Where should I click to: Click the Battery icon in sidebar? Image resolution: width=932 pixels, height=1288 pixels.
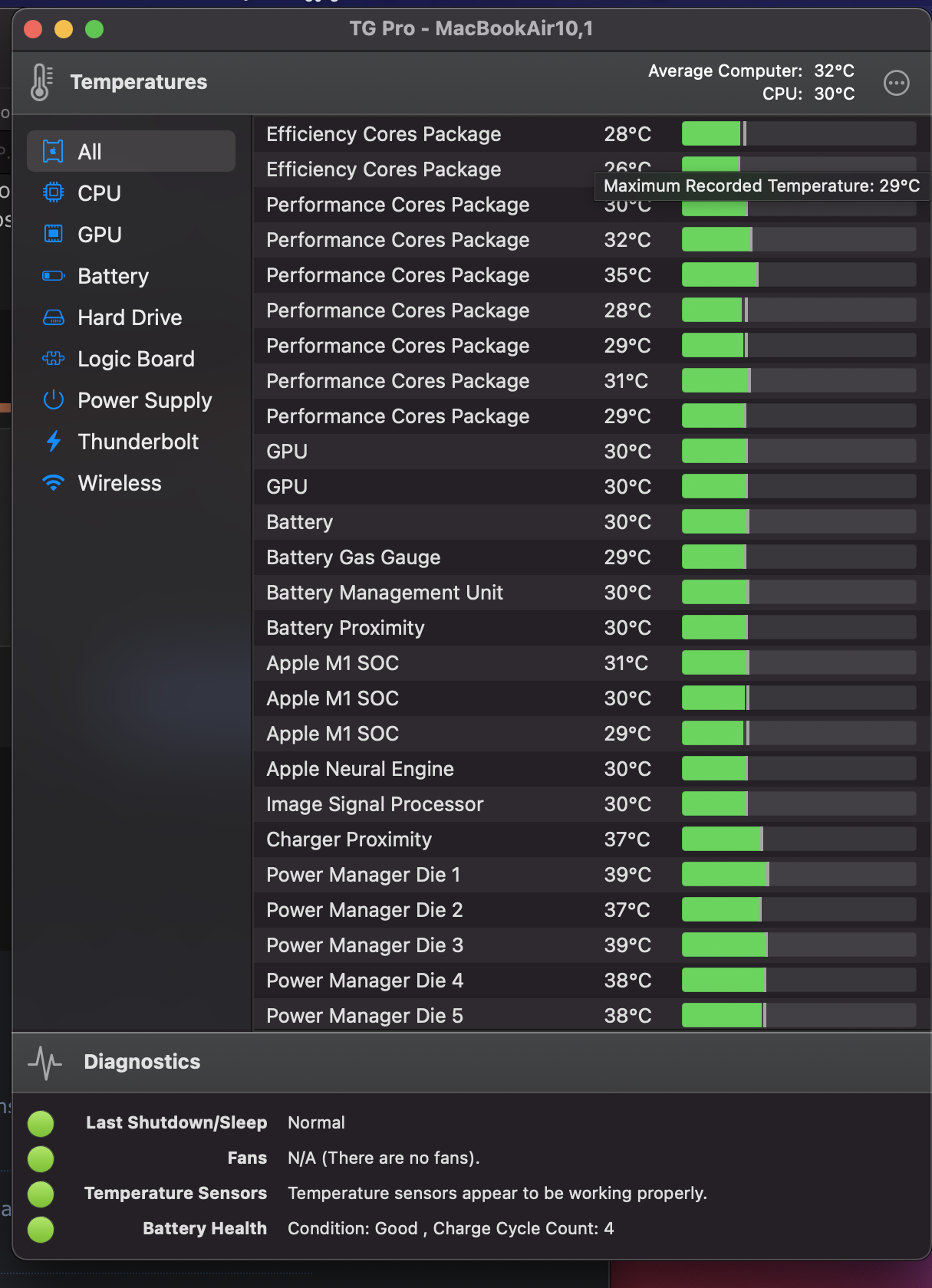53,275
